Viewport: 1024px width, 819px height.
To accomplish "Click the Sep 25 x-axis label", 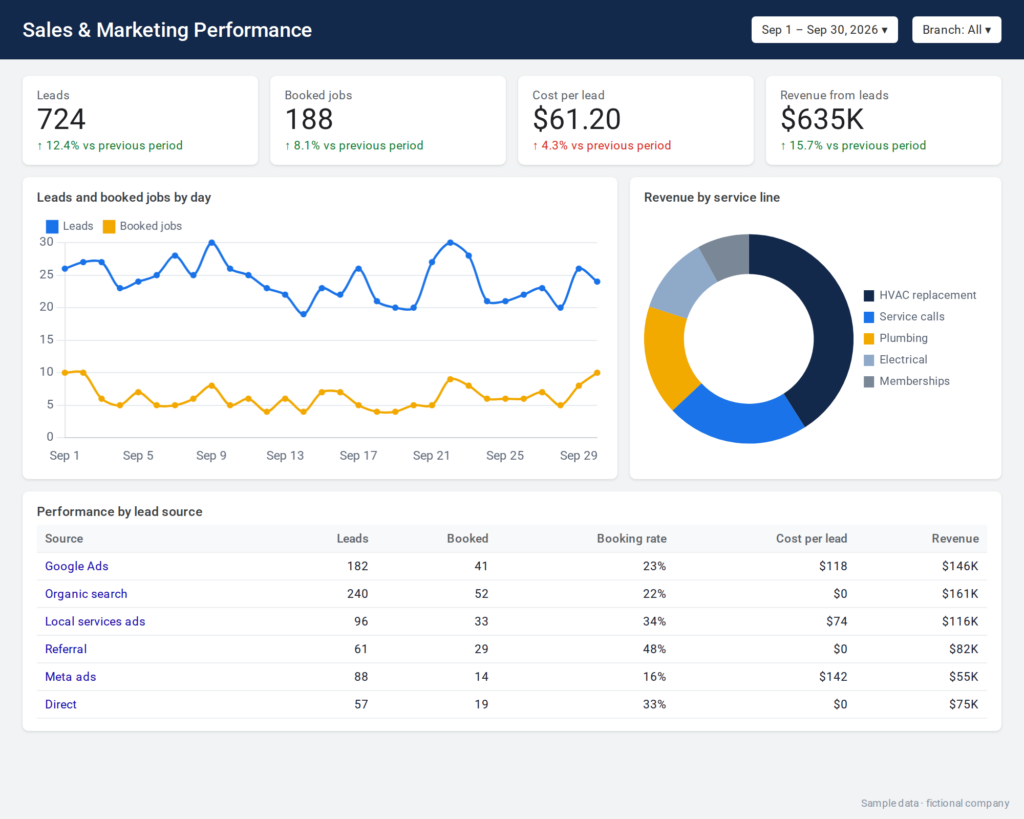I will (505, 456).
